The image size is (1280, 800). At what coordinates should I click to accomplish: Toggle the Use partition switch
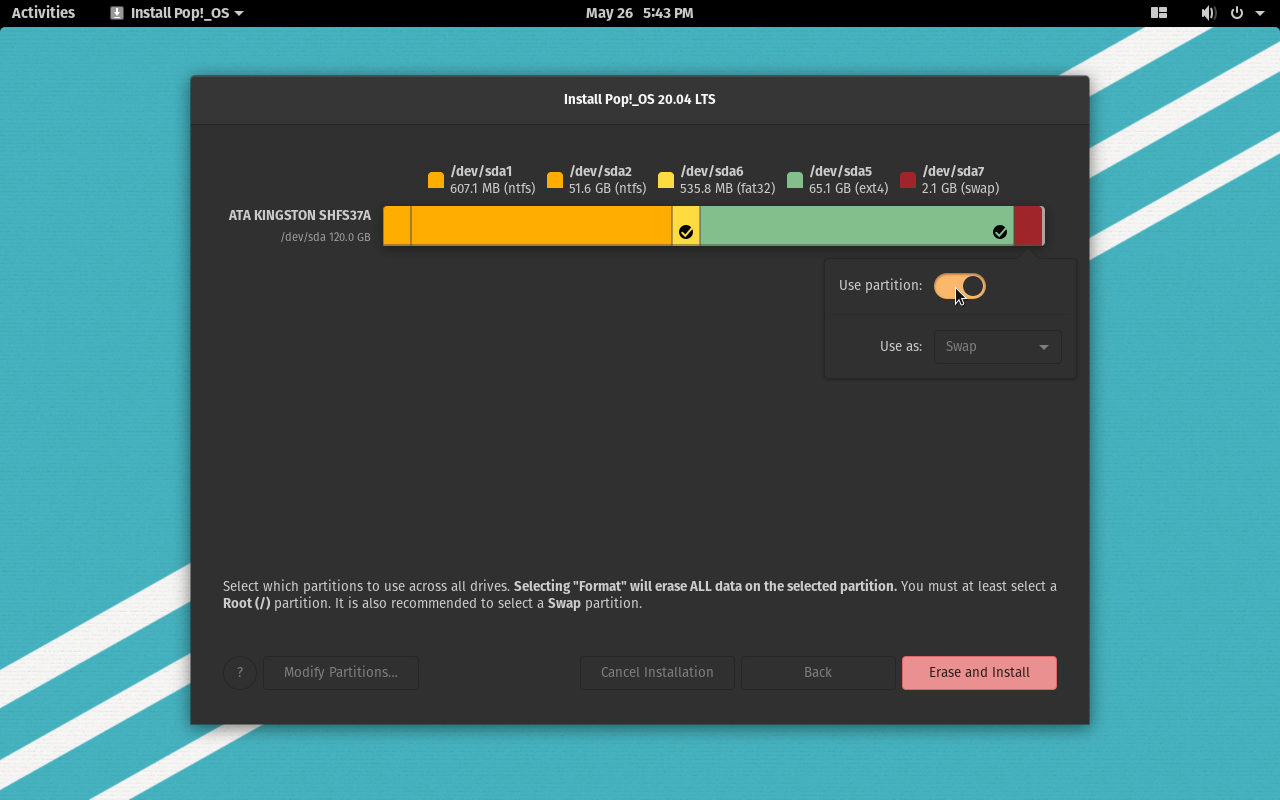960,286
